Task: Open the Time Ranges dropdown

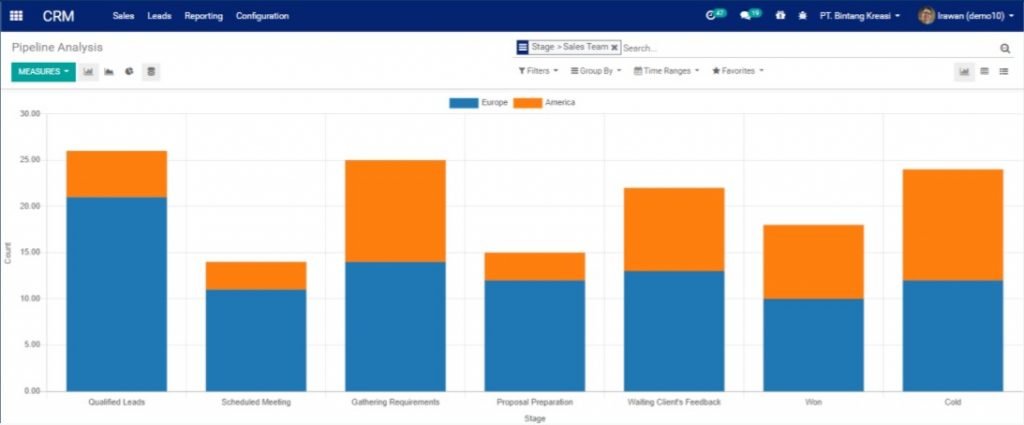Action: pos(666,71)
